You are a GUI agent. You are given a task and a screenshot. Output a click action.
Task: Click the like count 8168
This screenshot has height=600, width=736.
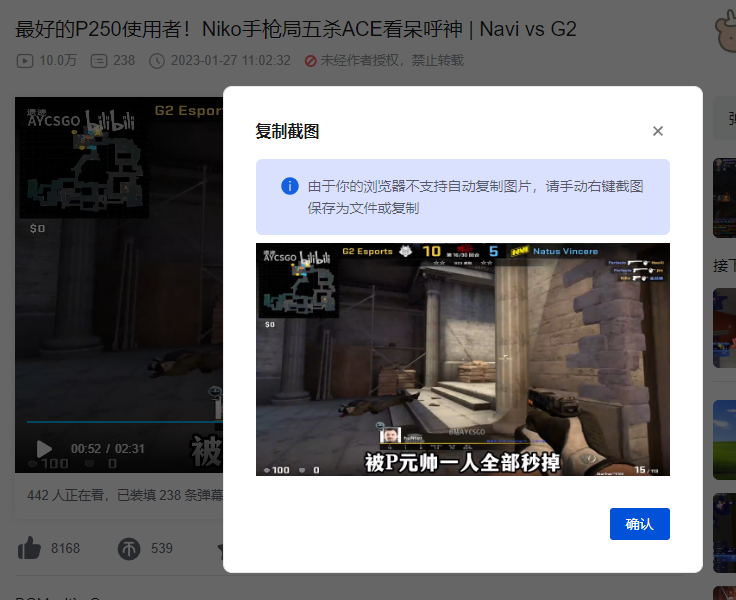point(66,548)
